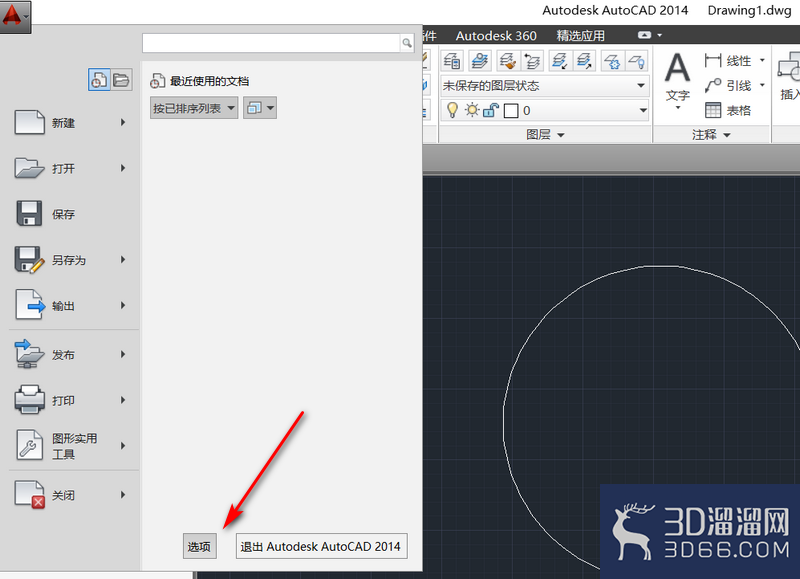The height and width of the screenshot is (579, 800).
Task: Click the Turn layer Off icon
Action: [x=637, y=61]
